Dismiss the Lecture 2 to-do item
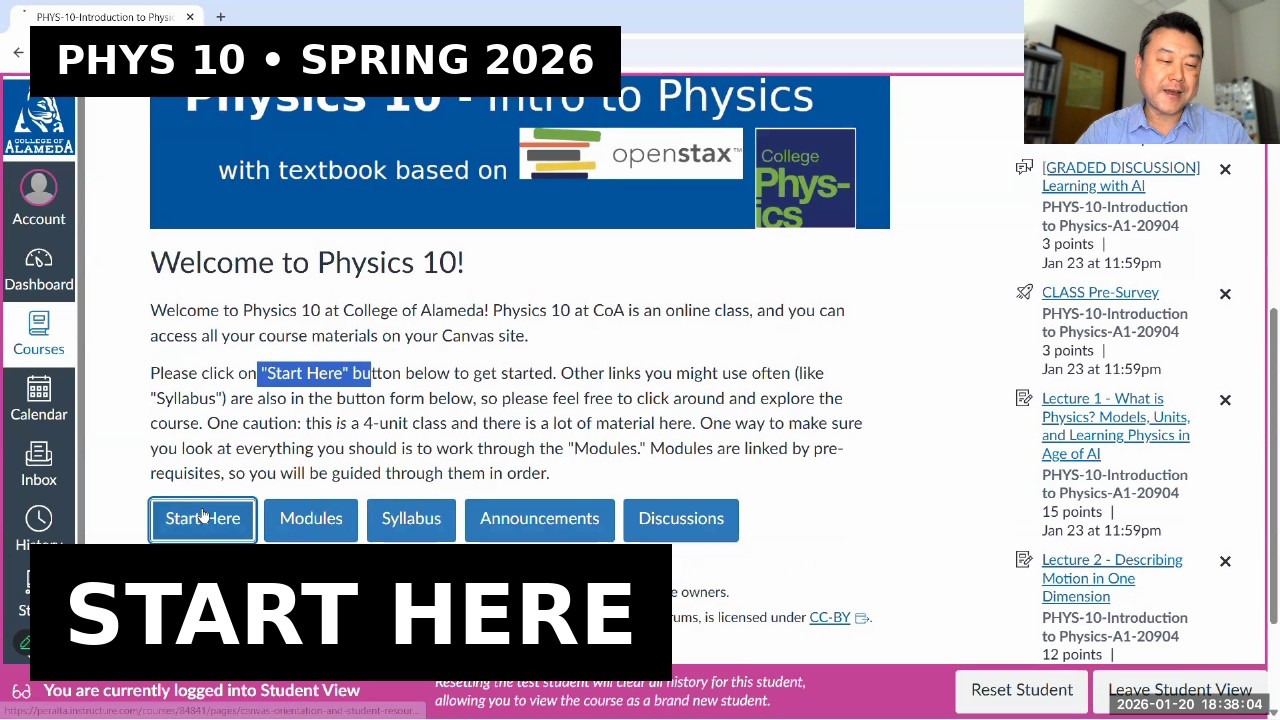1280x720 pixels. 1225,561
